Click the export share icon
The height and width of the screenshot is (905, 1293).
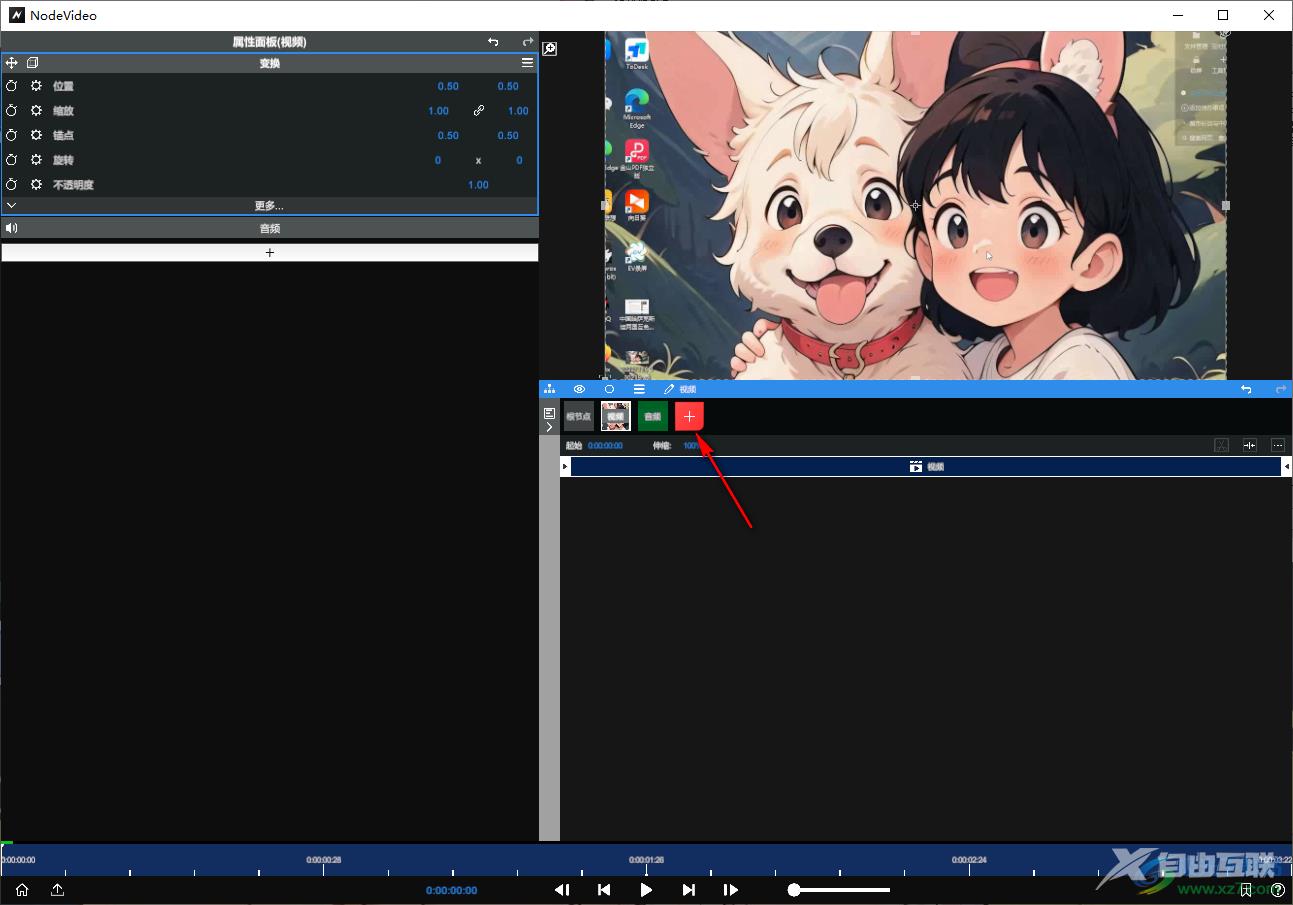pyautogui.click(x=58, y=890)
